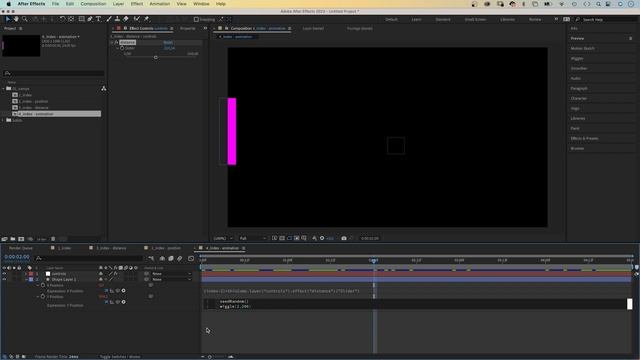Screen dimensions: 640x360
Task: Click the search icon beside Search Help
Action: [577, 20]
